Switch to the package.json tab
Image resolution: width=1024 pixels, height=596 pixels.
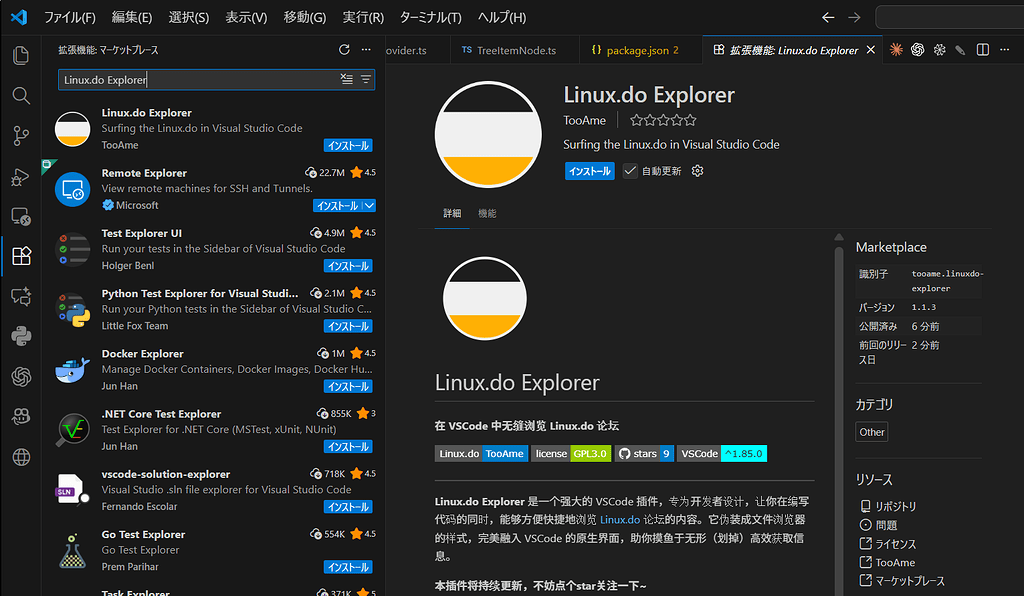point(641,50)
